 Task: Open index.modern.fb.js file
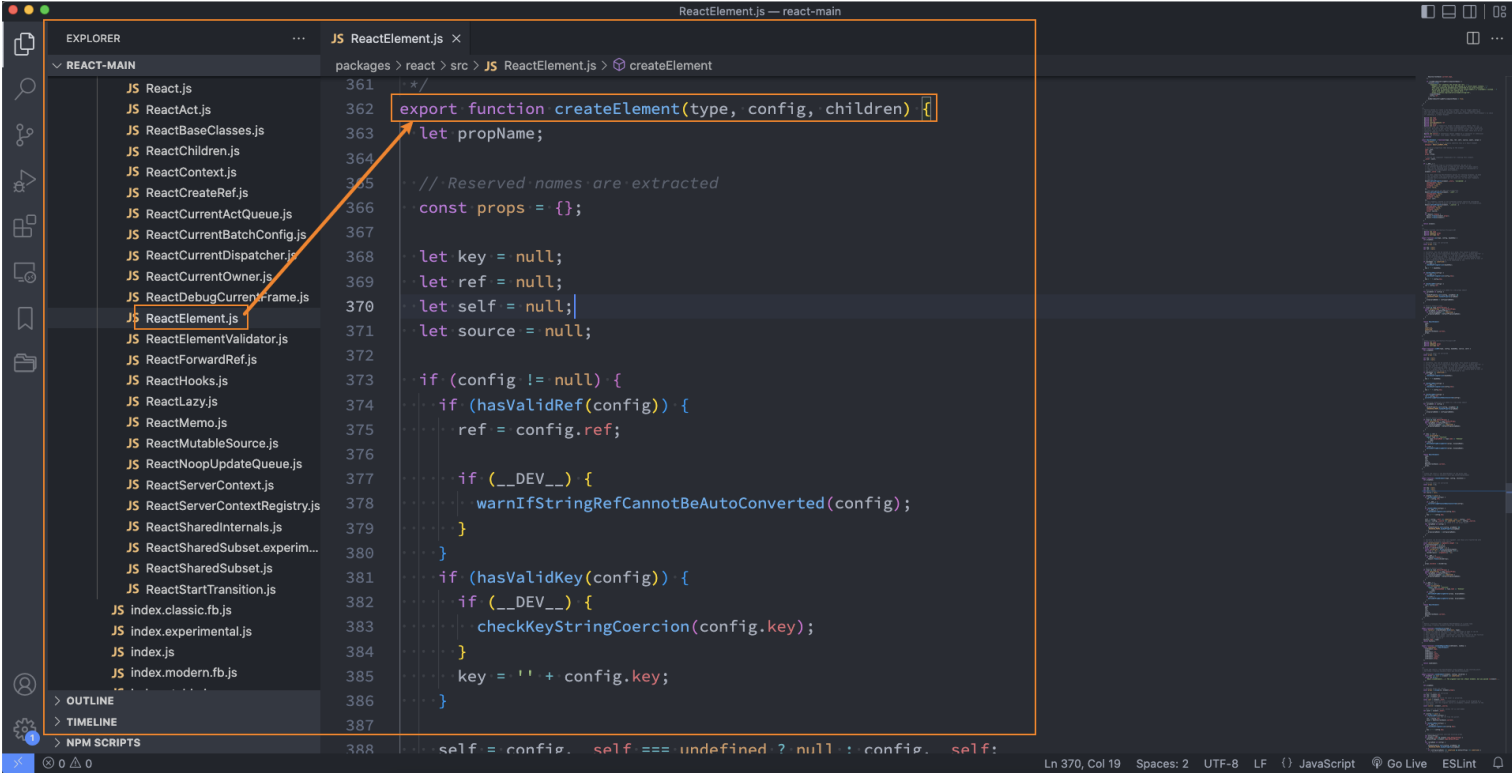click(184, 673)
